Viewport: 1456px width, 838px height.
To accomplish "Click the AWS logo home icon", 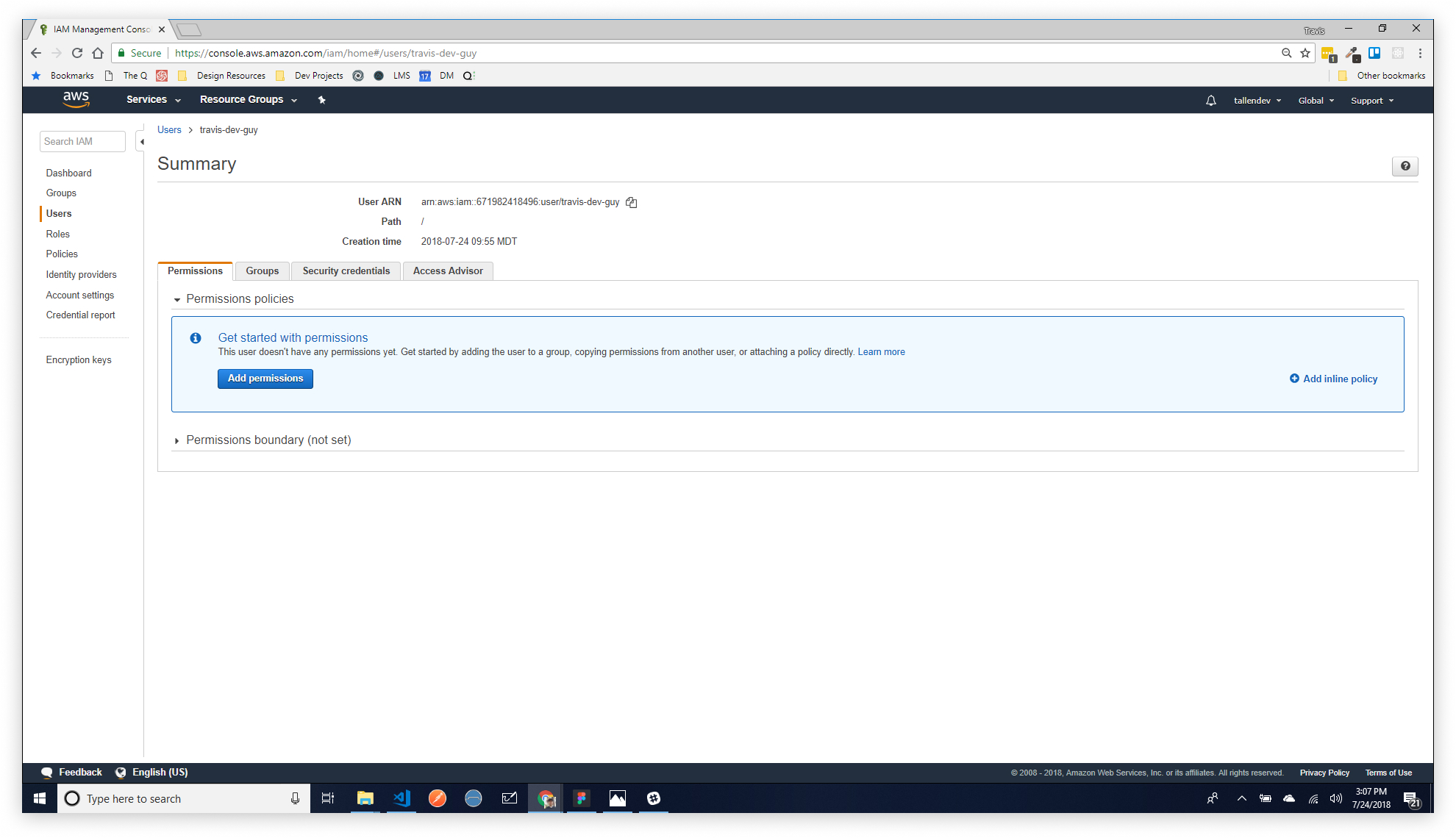I will 76,99.
